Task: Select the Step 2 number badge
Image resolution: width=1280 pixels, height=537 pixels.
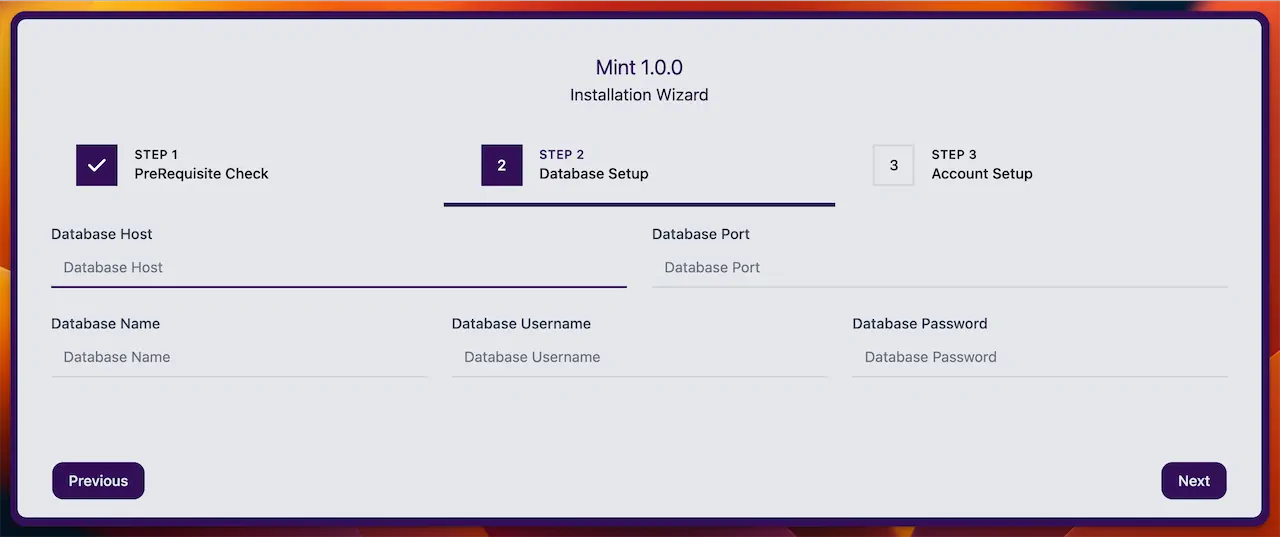Action: pos(502,165)
